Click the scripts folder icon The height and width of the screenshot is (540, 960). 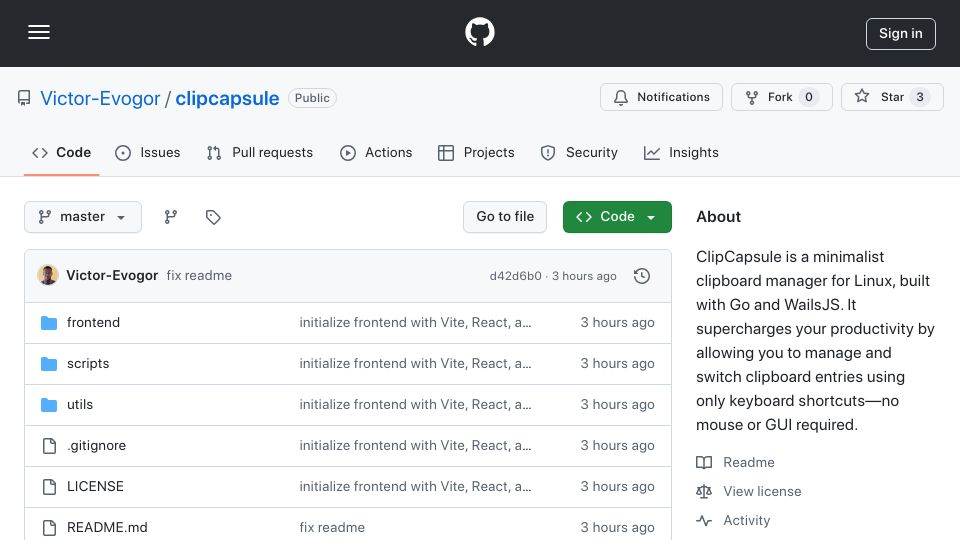49,364
